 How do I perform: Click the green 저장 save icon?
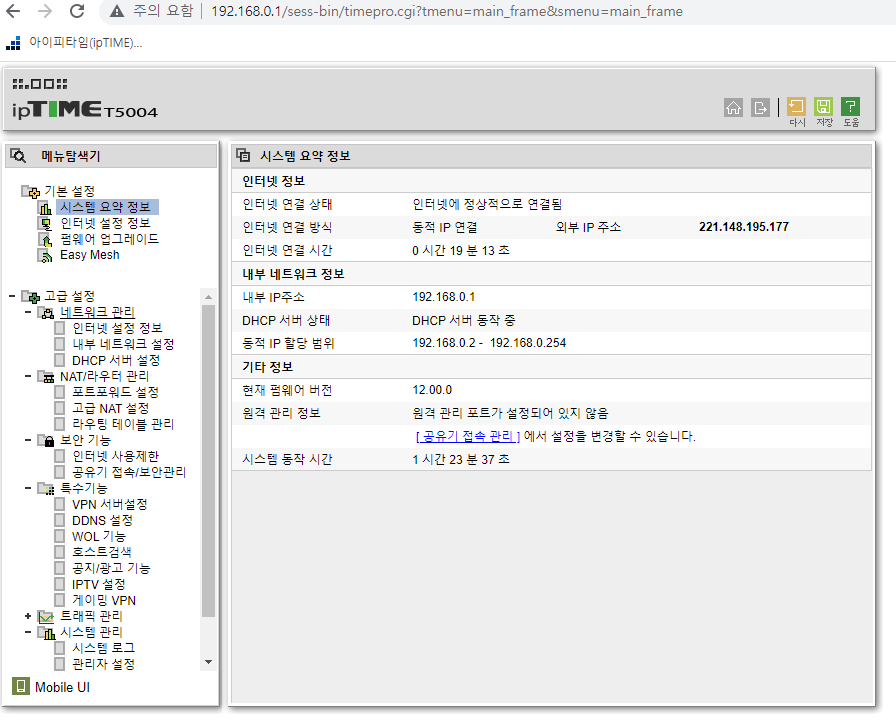click(x=823, y=107)
